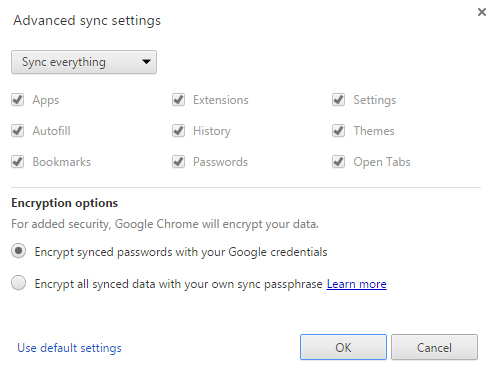
Task: Click the Cancel button
Action: tap(434, 347)
